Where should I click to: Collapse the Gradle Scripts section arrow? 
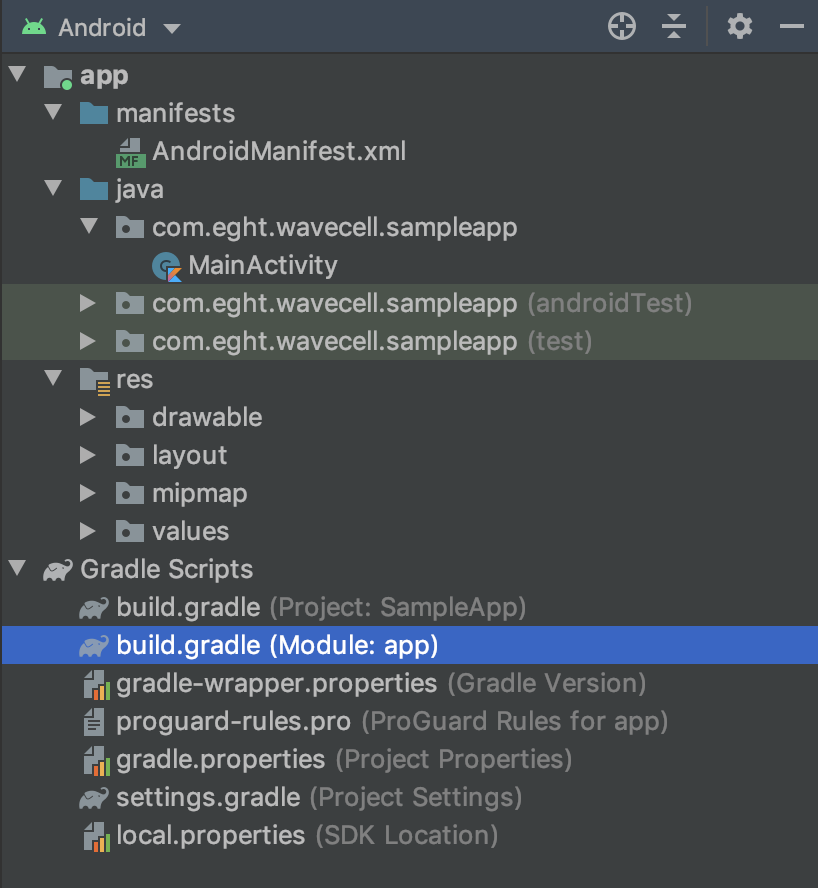coord(18,569)
